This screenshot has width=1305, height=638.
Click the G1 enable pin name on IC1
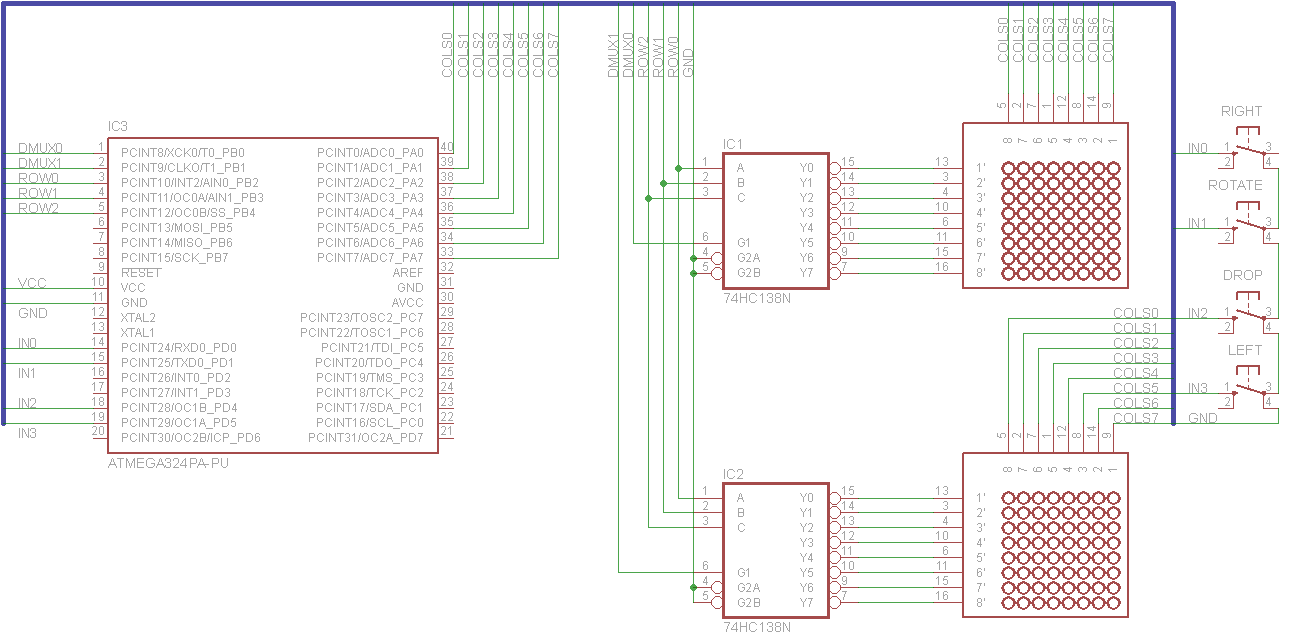point(743,242)
